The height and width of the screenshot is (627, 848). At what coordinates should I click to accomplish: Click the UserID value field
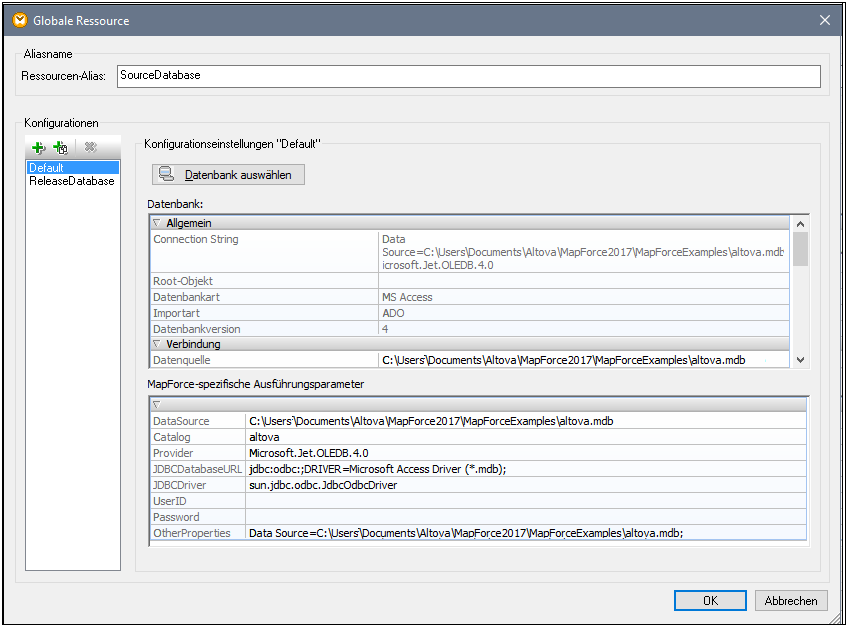526,501
